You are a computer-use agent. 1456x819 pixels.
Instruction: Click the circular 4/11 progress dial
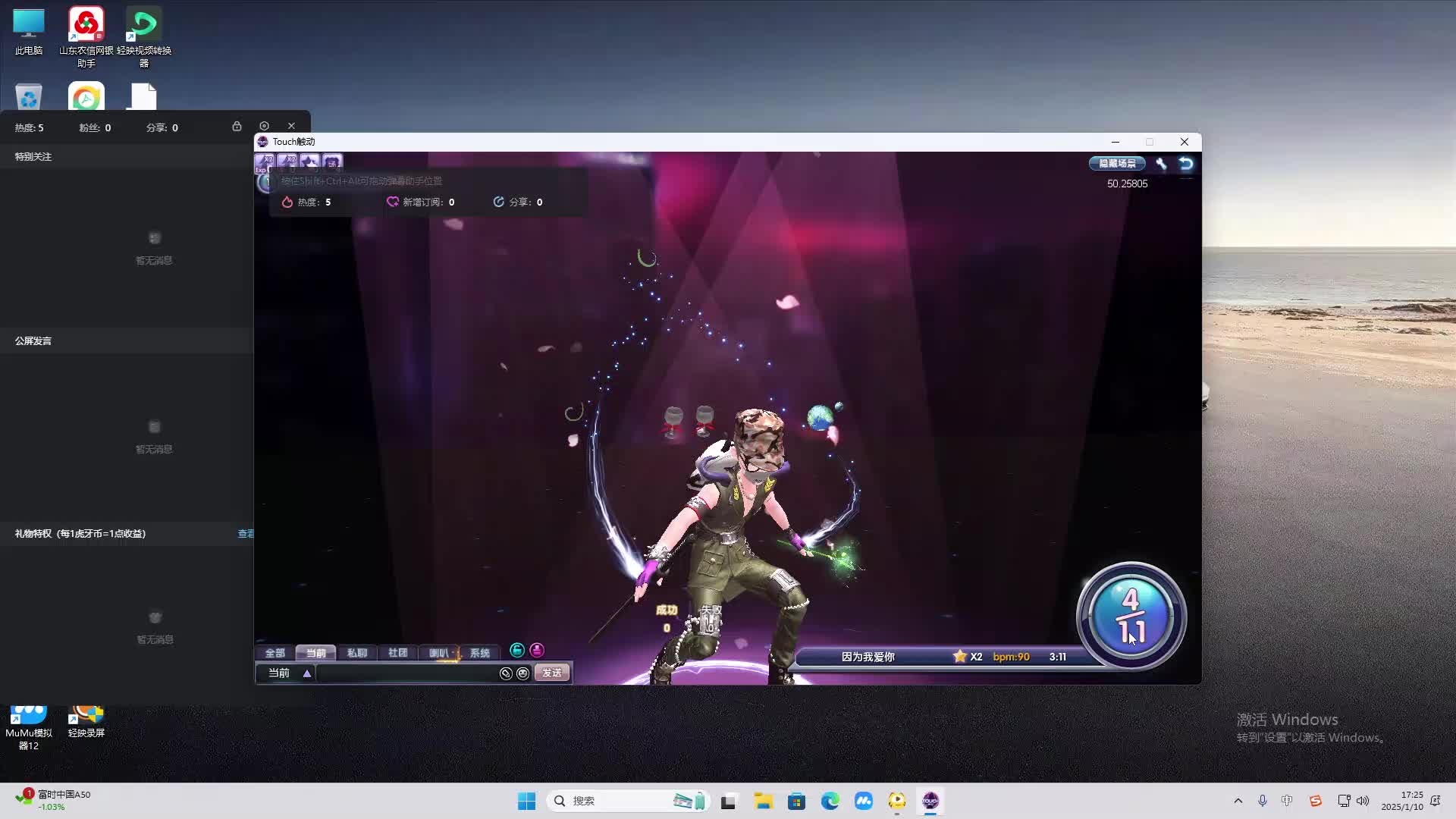[x=1131, y=616]
